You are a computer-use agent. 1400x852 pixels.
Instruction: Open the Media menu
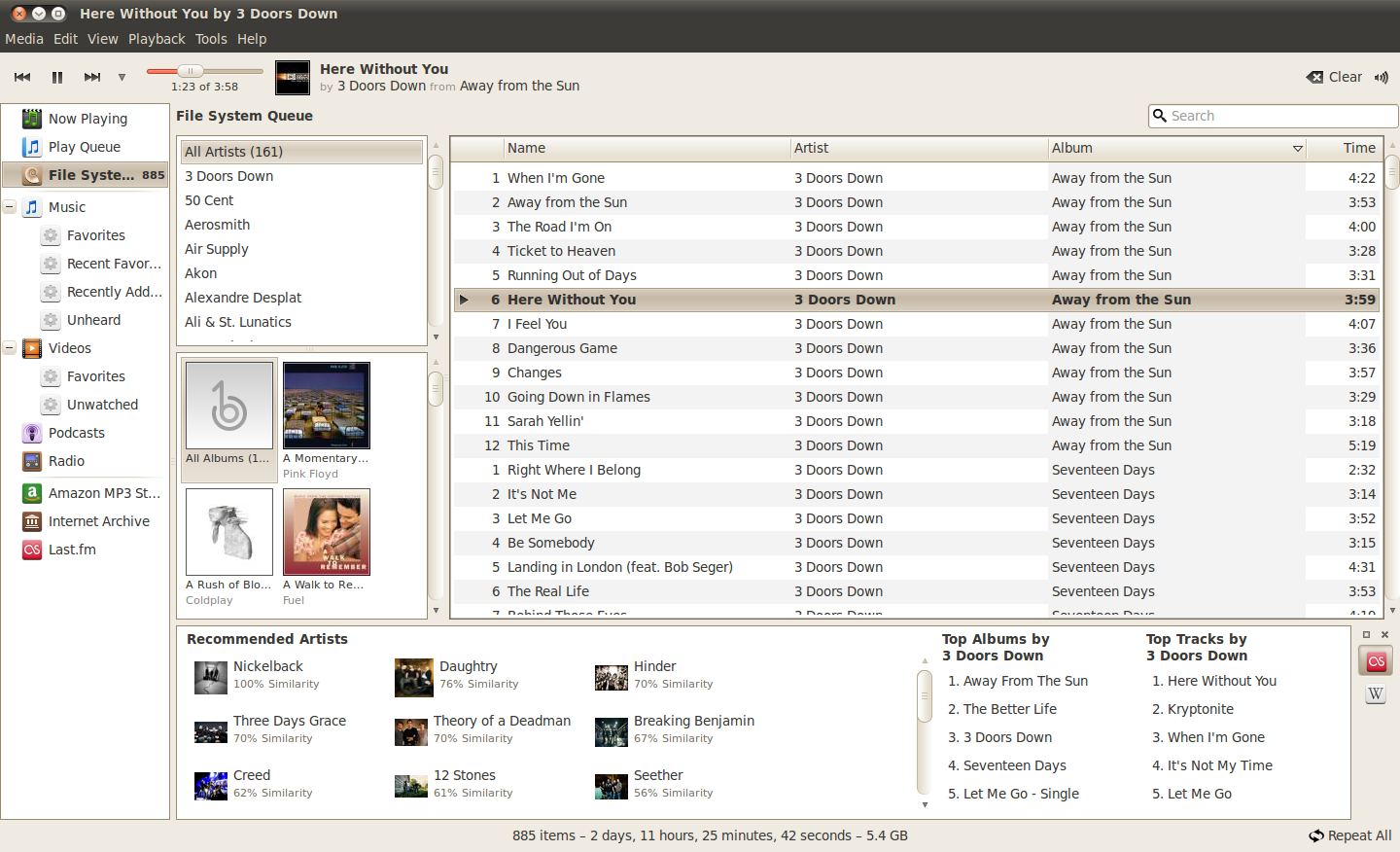tap(24, 39)
